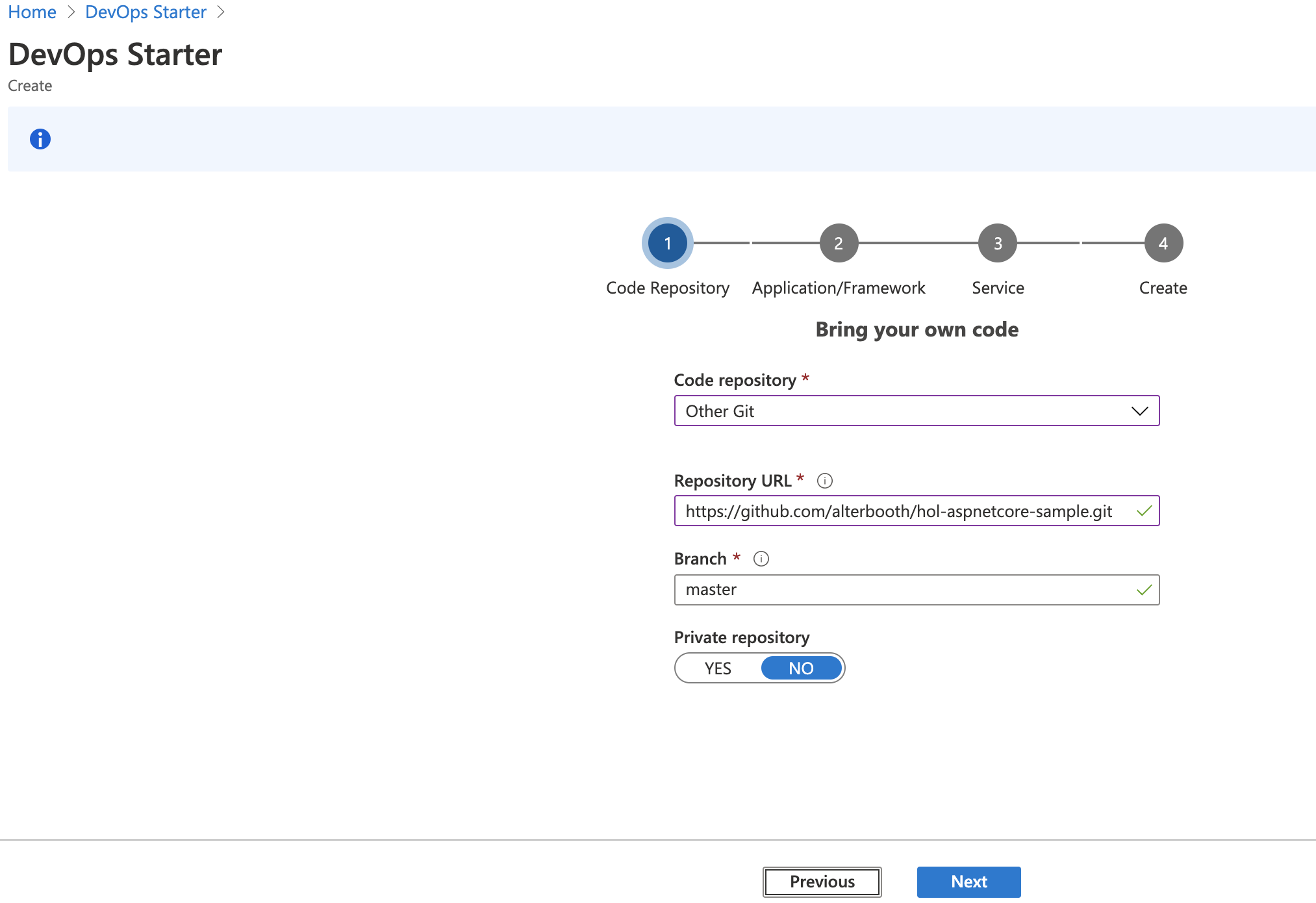Screen dimensions: 1316x903
Task: Click green checkmark in Repository URL field
Action: 1144,511
